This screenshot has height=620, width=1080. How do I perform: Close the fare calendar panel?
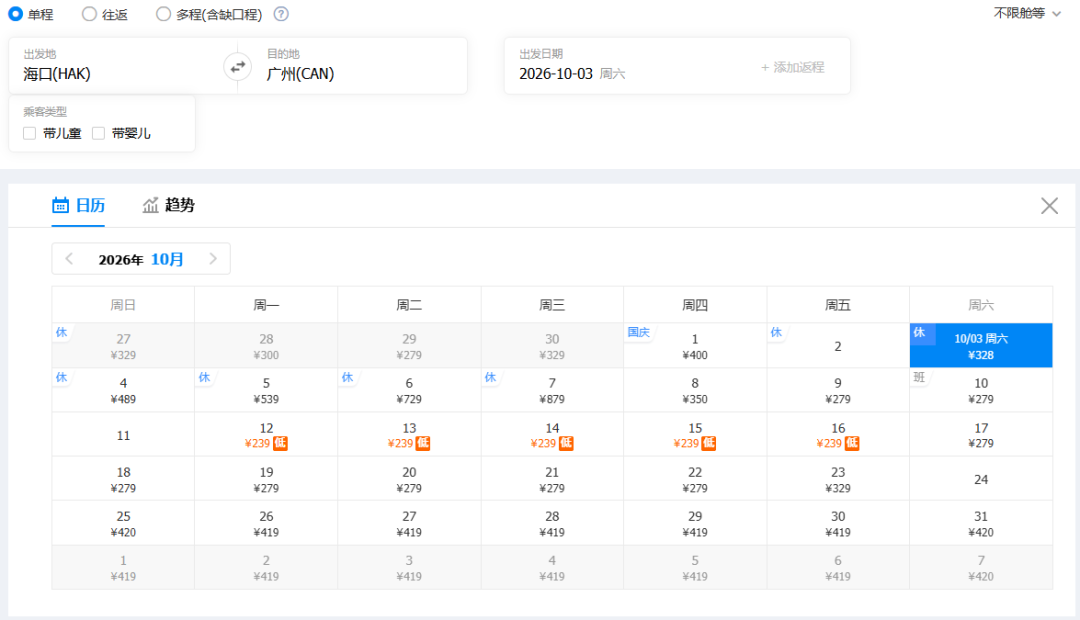[x=1049, y=205]
